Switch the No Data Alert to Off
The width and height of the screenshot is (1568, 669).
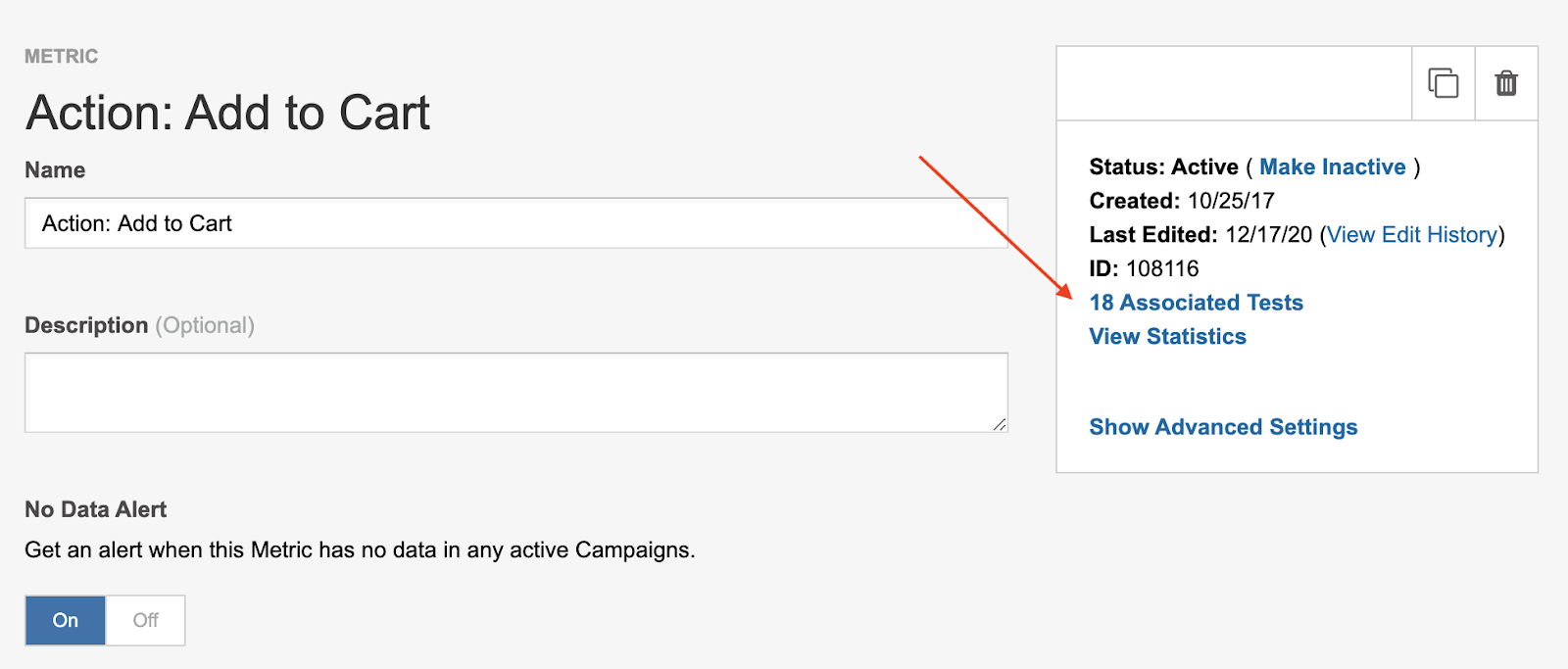145,620
